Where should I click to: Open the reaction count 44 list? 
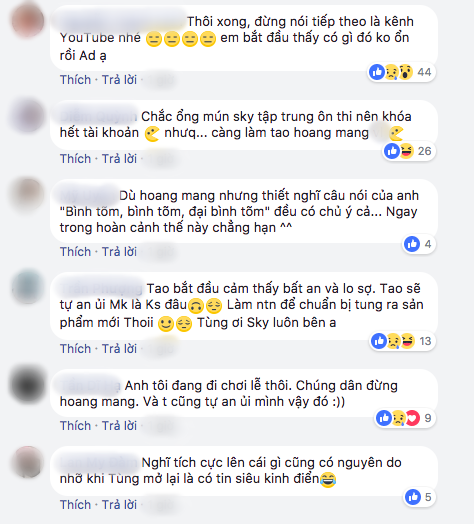coord(424,72)
